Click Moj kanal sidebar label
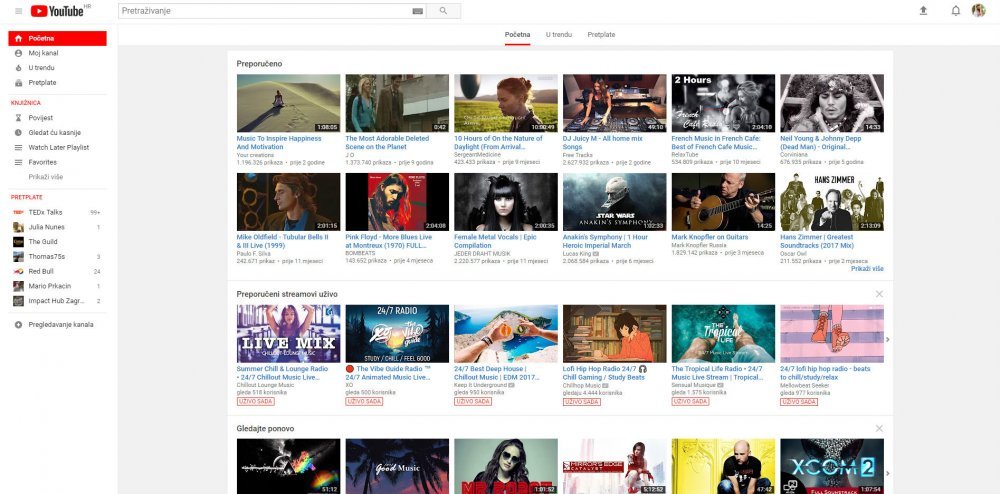 click(x=43, y=53)
